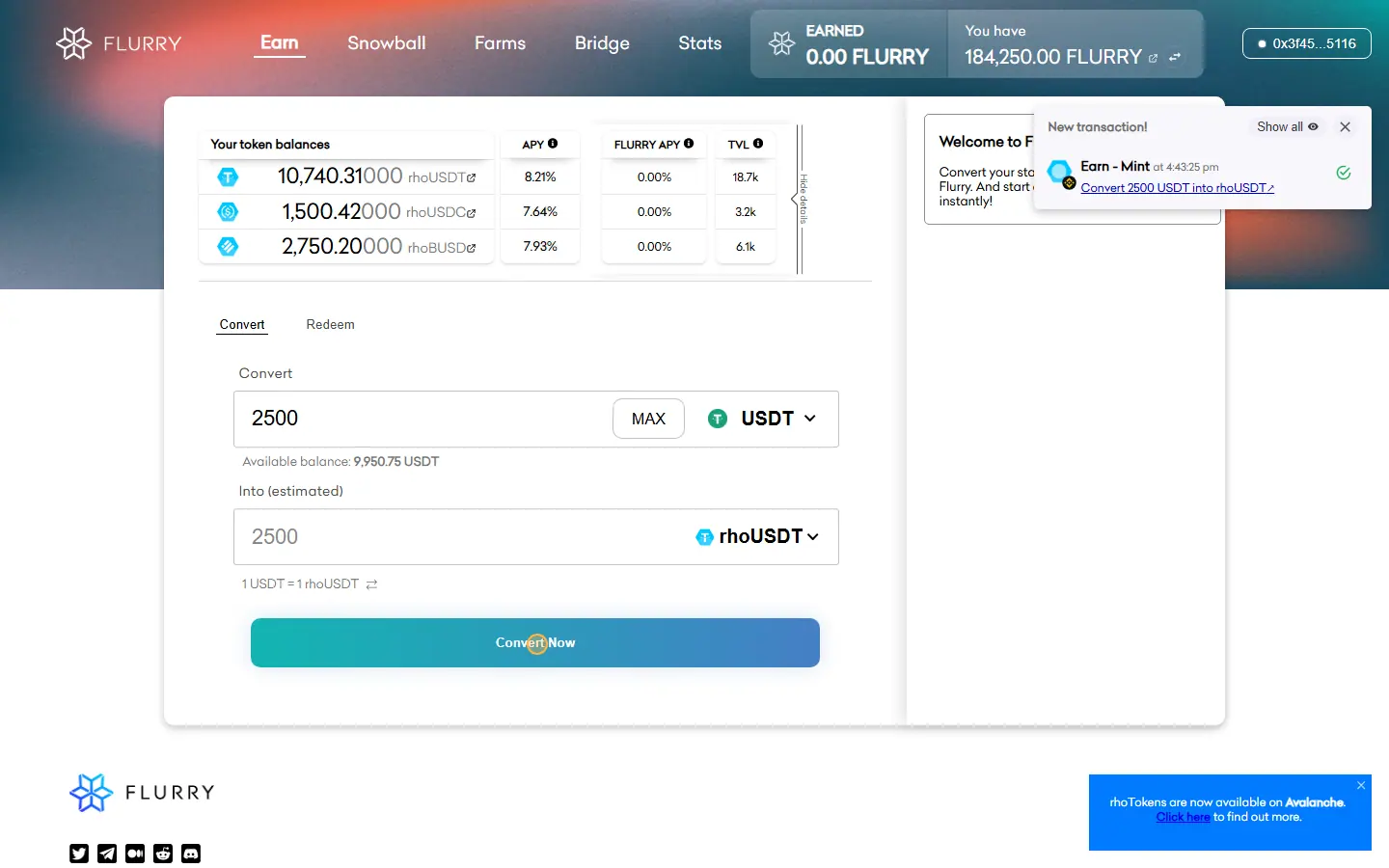
Task: Close the Avalanche rhoTokens banner
Action: [x=1361, y=785]
